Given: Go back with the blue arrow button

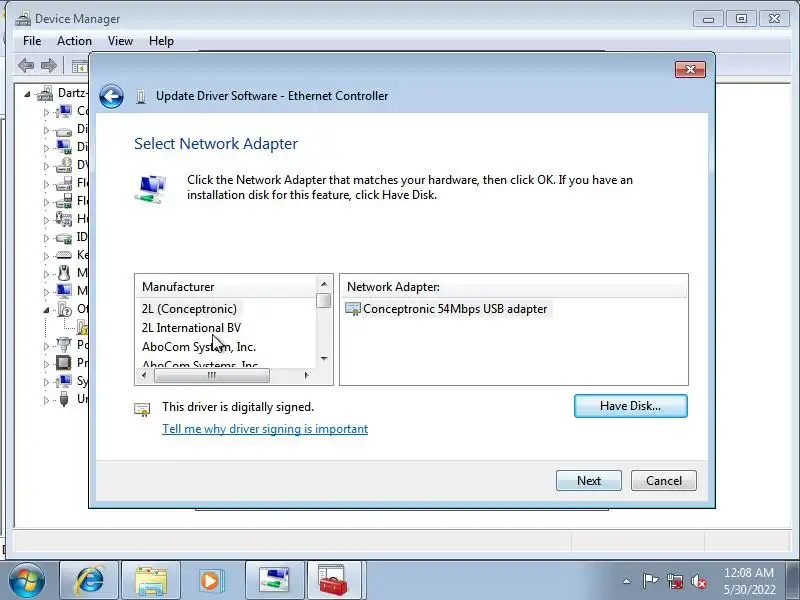Looking at the screenshot, I should (x=111, y=96).
